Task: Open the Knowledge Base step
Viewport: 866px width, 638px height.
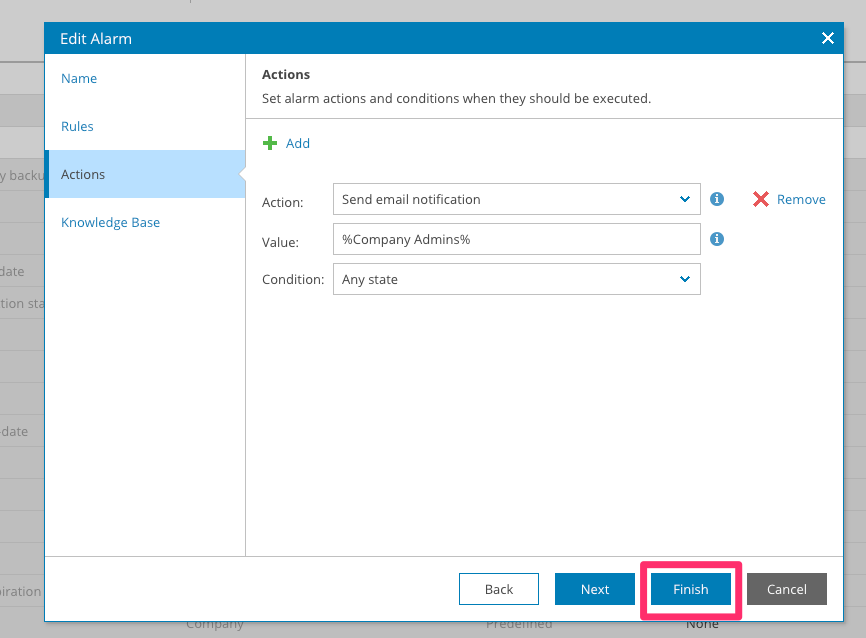Action: pos(110,222)
